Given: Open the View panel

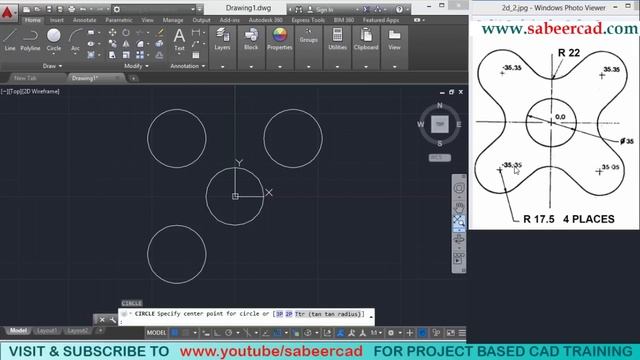Looking at the screenshot, I should point(394,40).
